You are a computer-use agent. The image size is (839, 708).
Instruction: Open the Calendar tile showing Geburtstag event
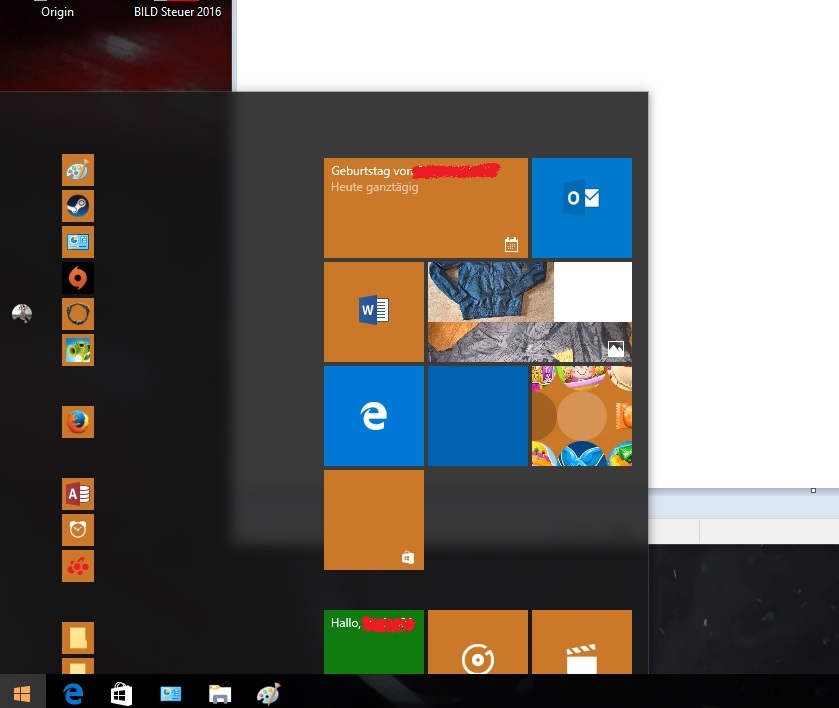426,208
